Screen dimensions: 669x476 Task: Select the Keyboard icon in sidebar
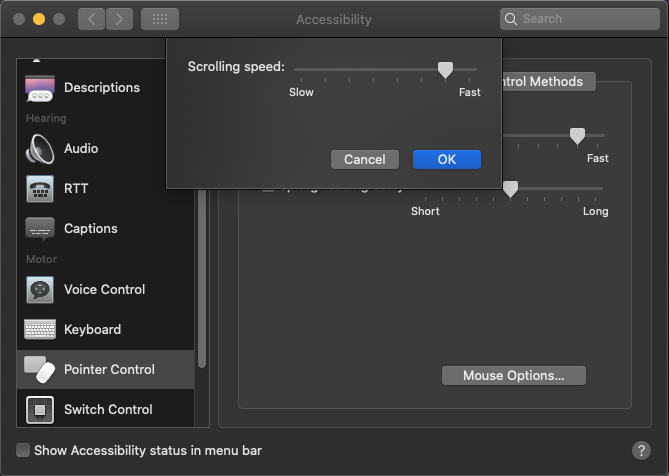[40, 329]
